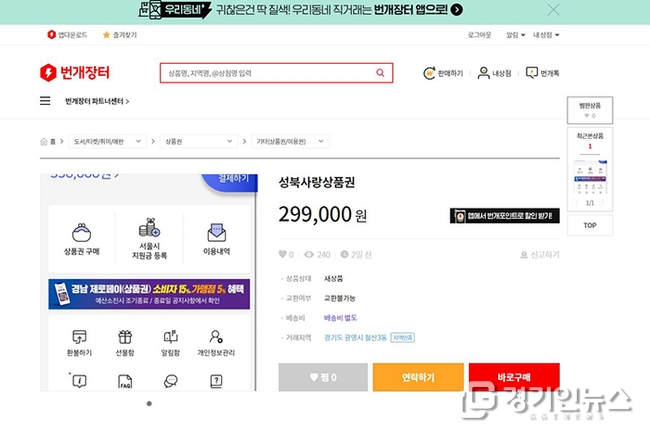Click the 성북사랑상품권 product title
This screenshot has height=432, width=650.
317,182
